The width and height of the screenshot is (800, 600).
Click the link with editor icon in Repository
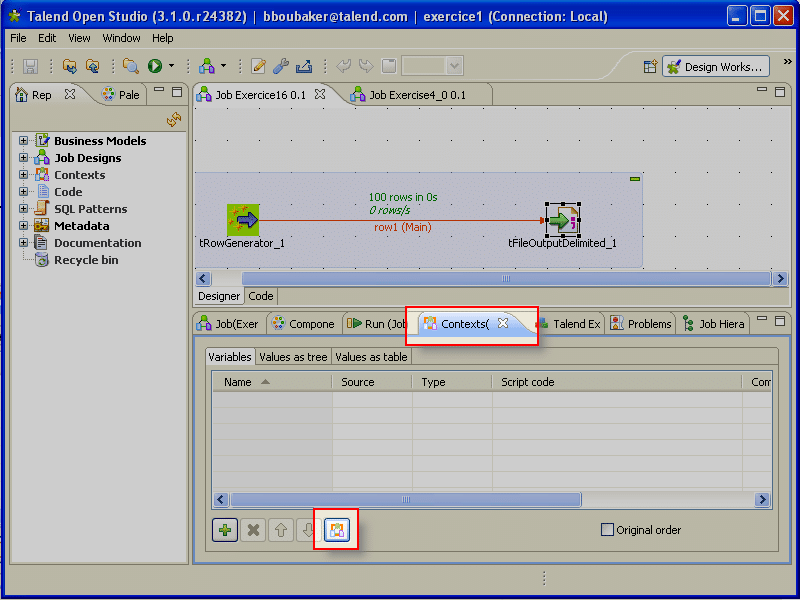pyautogui.click(x=174, y=119)
